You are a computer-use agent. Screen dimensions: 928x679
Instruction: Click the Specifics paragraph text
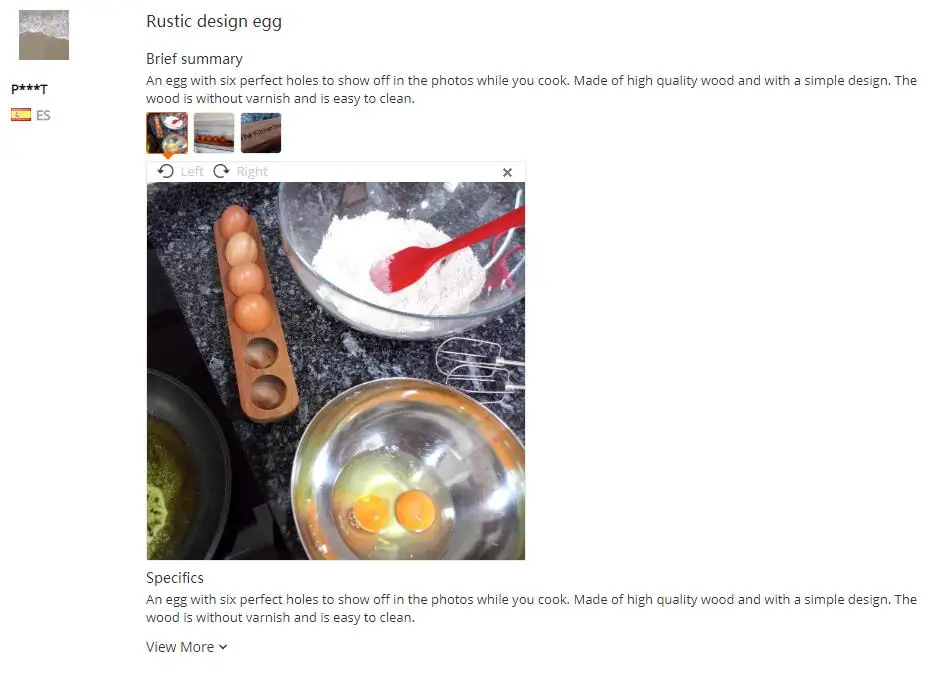coord(531,609)
